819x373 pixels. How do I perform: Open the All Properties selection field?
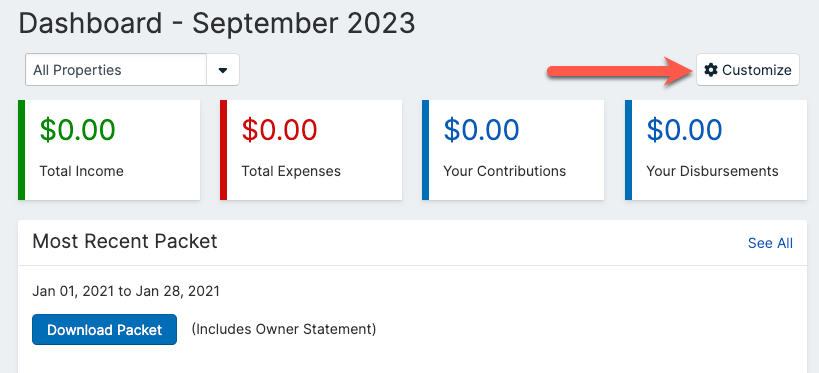[116, 70]
